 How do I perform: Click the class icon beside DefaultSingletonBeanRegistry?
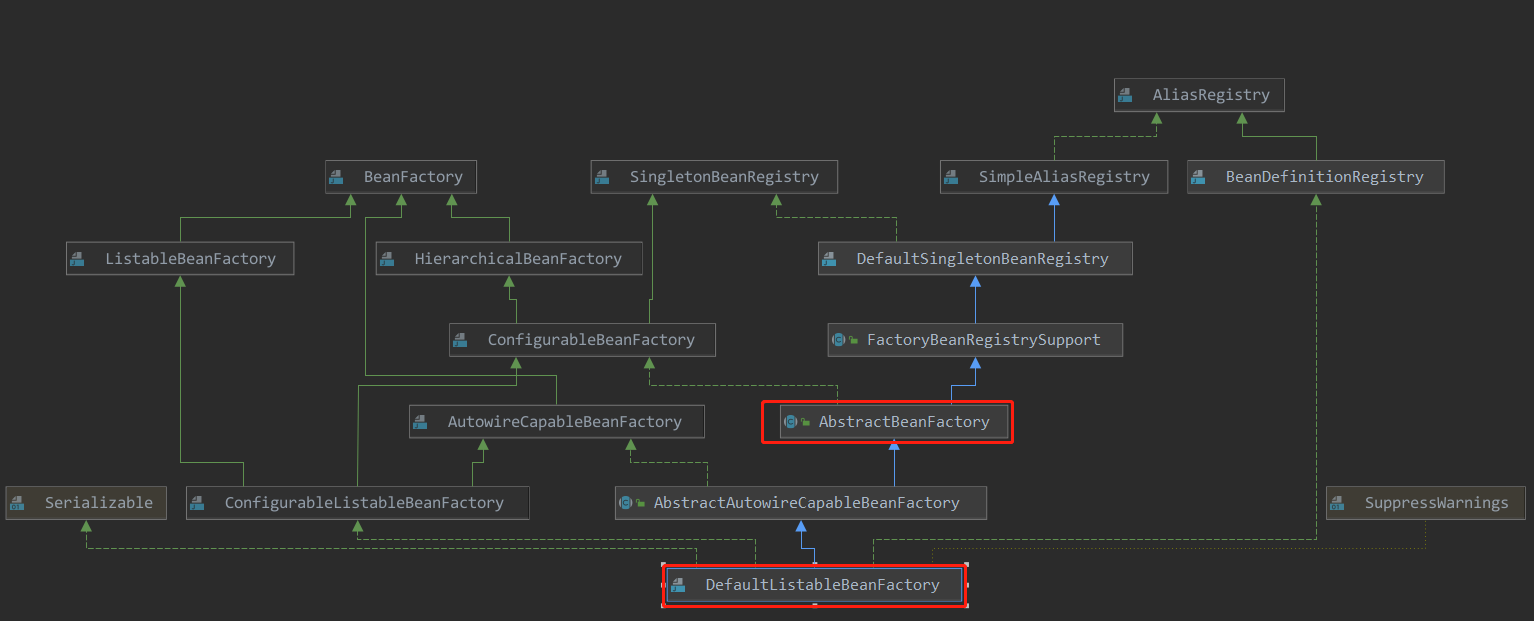click(830, 259)
